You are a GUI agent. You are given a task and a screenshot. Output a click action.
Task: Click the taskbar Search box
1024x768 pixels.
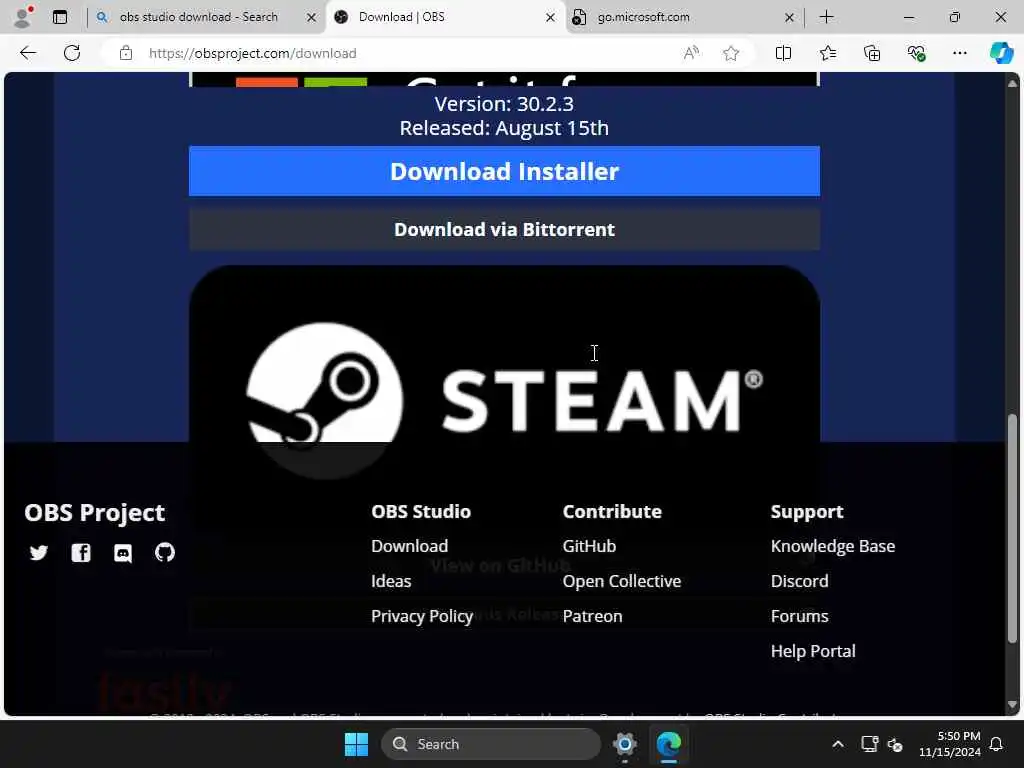click(491, 744)
